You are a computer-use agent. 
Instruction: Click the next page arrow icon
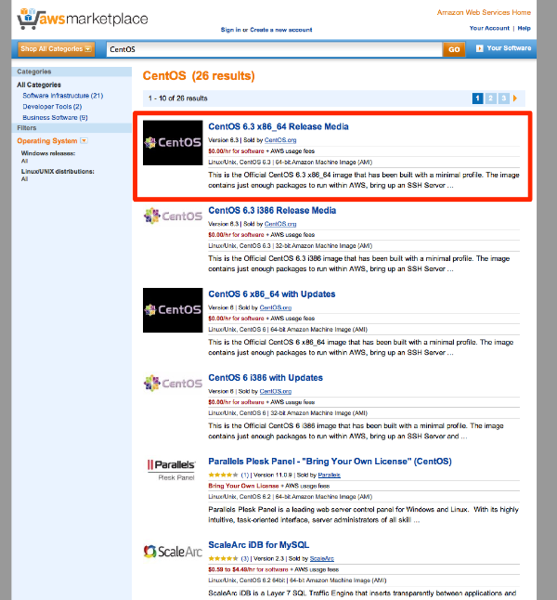(x=515, y=98)
